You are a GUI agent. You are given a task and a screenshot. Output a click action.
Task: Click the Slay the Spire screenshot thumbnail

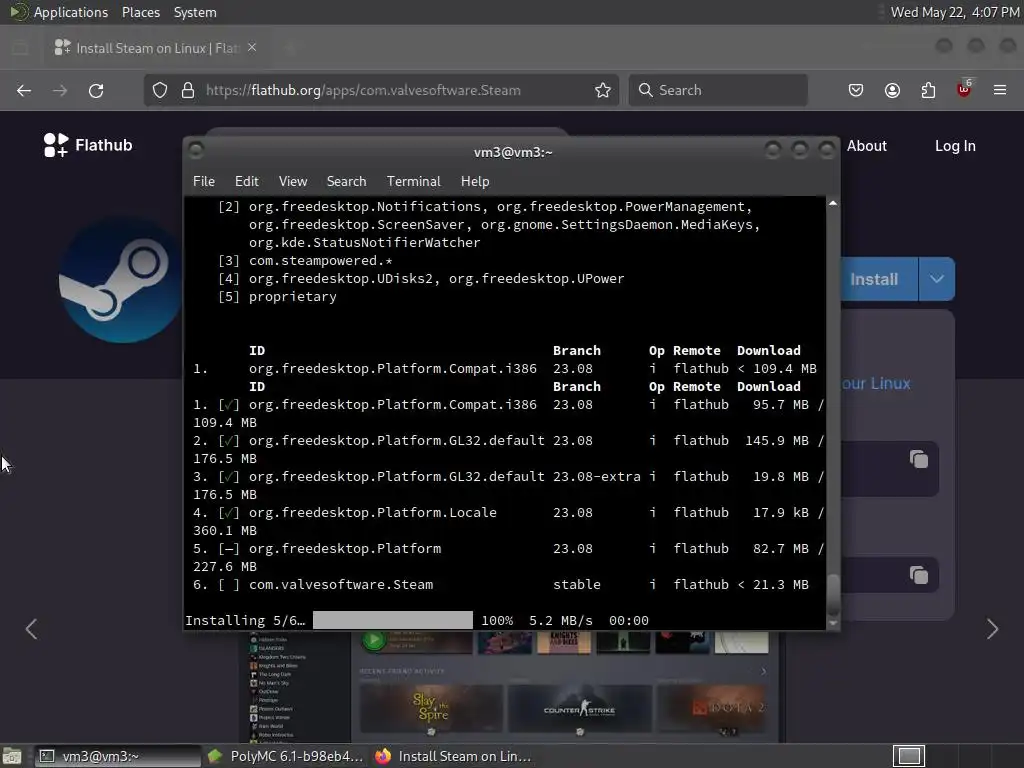[x=431, y=710]
